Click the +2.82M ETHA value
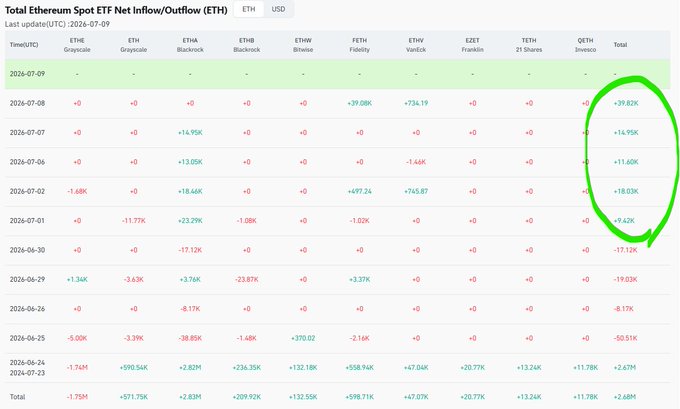 tap(190, 368)
